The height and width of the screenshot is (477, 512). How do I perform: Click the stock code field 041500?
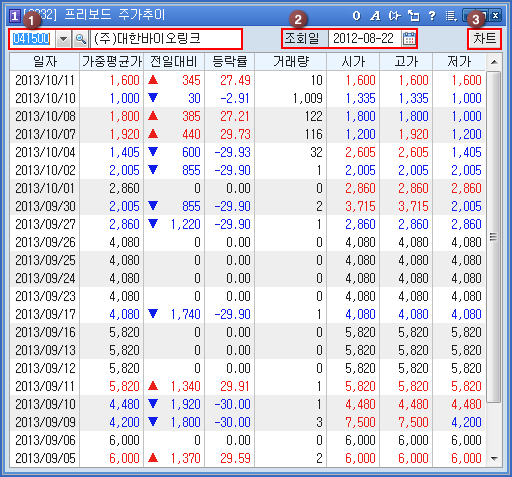pyautogui.click(x=32, y=39)
